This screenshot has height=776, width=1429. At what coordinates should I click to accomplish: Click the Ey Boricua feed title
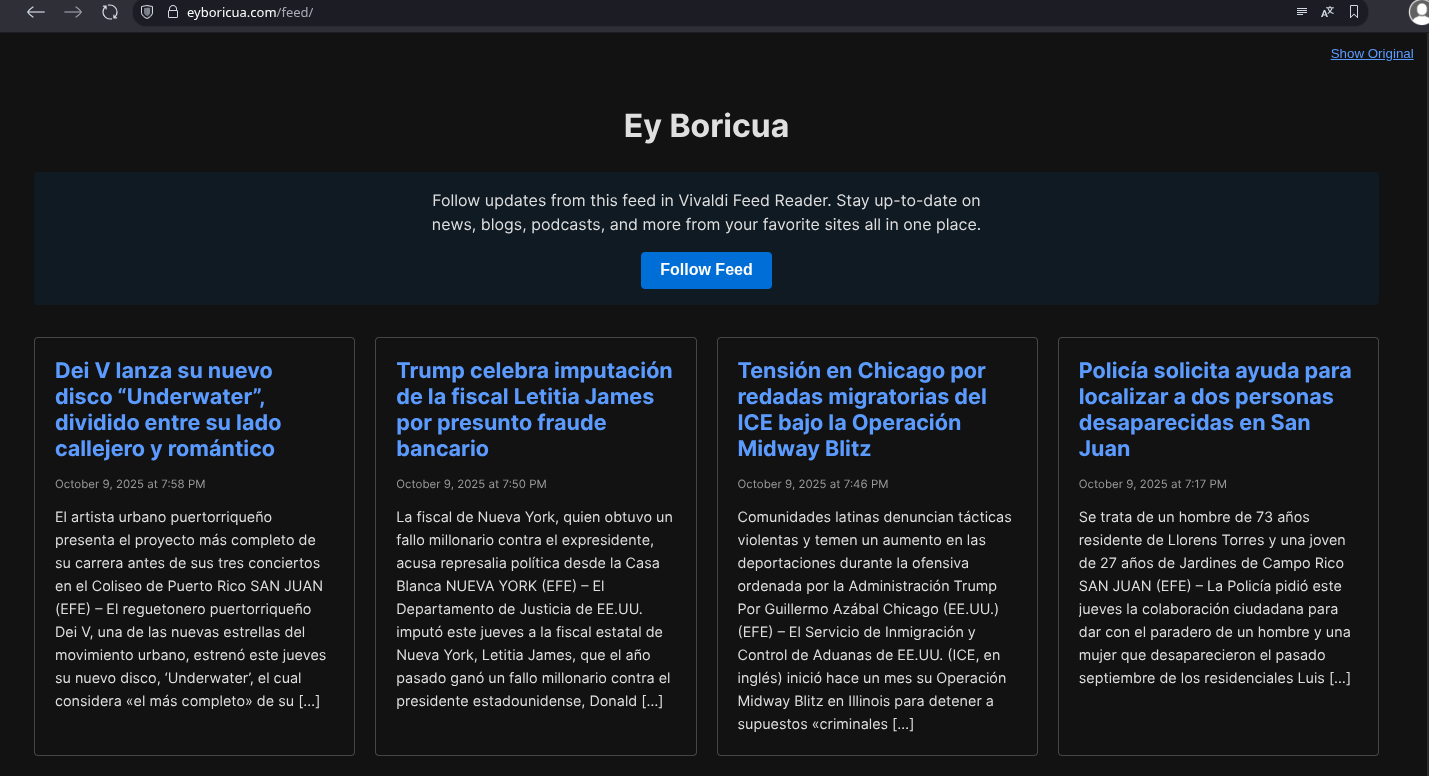pos(706,126)
